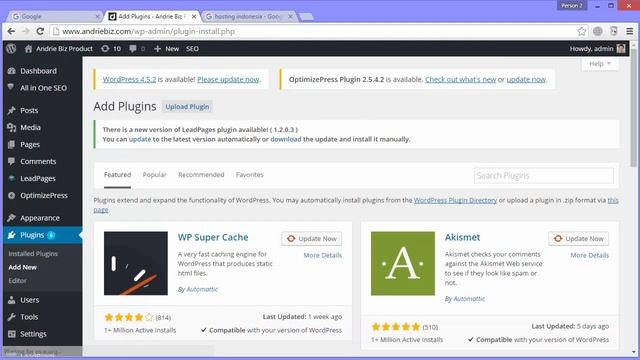This screenshot has width=640, height=360.
Task: Click the WordPress Plugin Directory link
Action: 456,200
